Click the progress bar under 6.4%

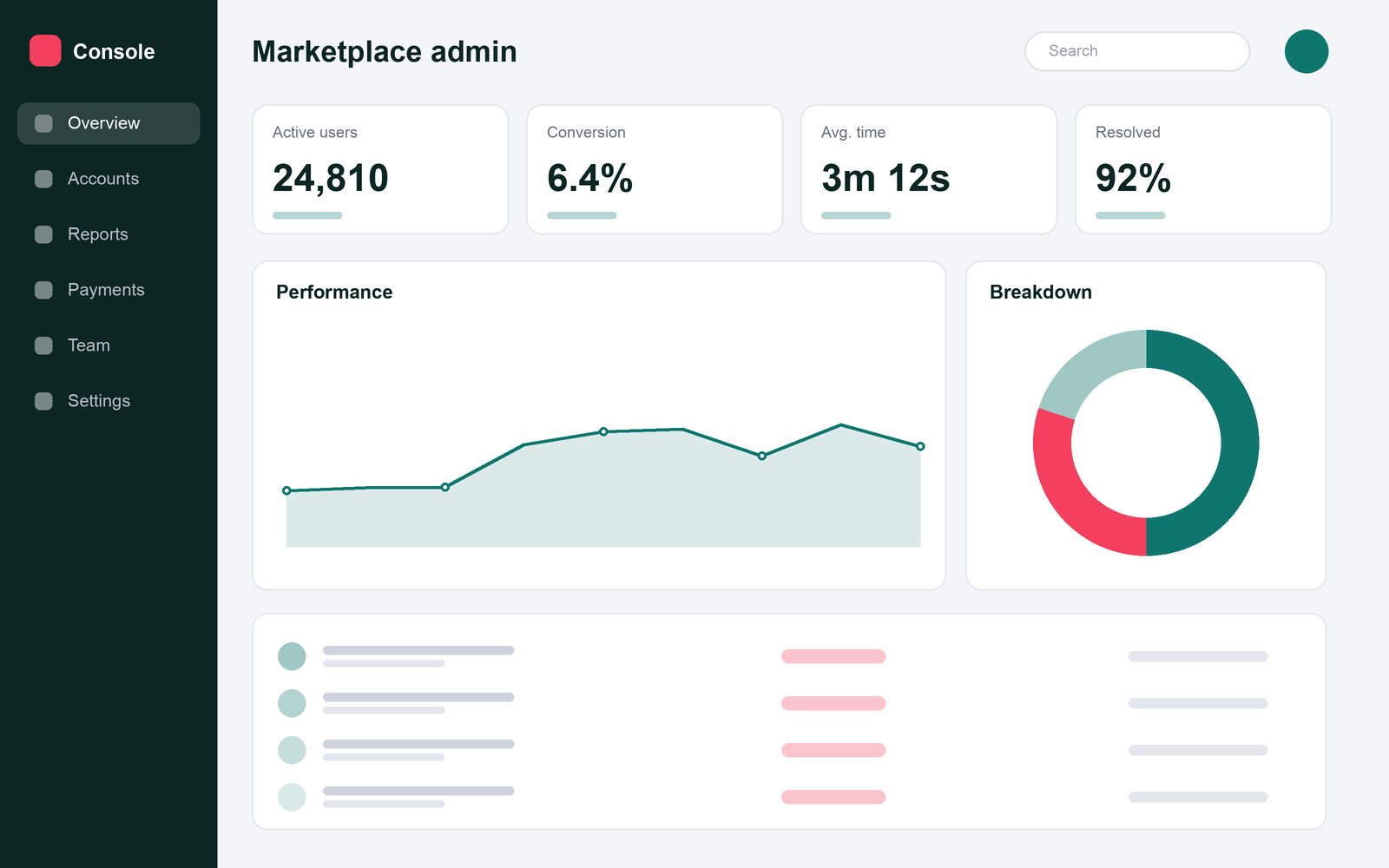coord(582,215)
